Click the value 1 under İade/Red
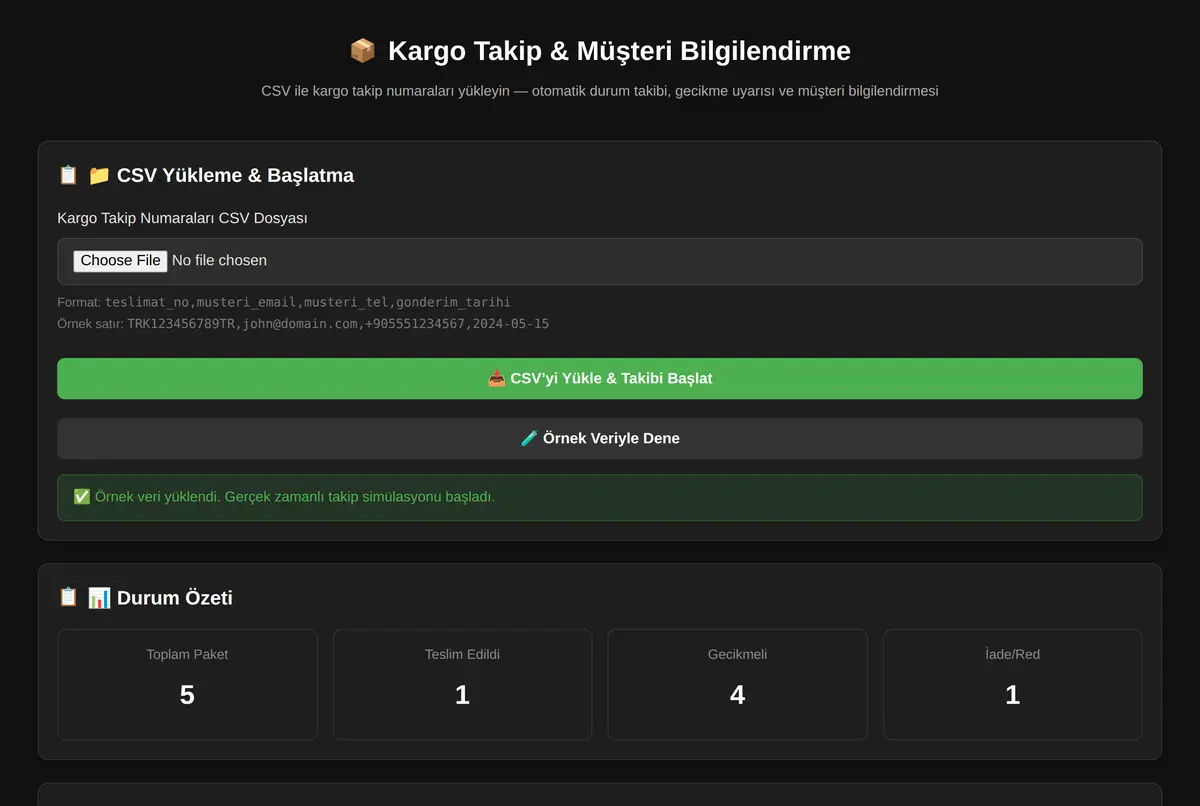 [1012, 695]
